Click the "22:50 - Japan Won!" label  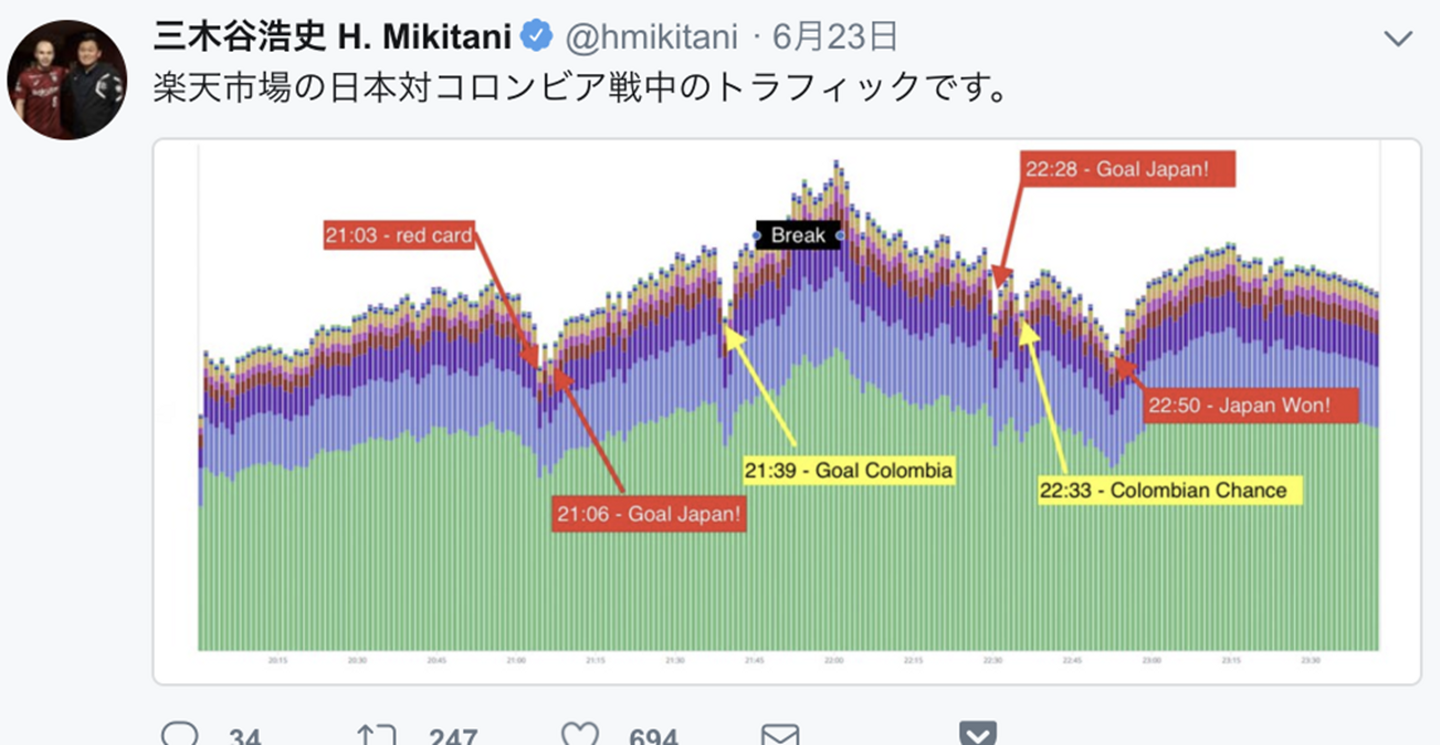click(1252, 405)
